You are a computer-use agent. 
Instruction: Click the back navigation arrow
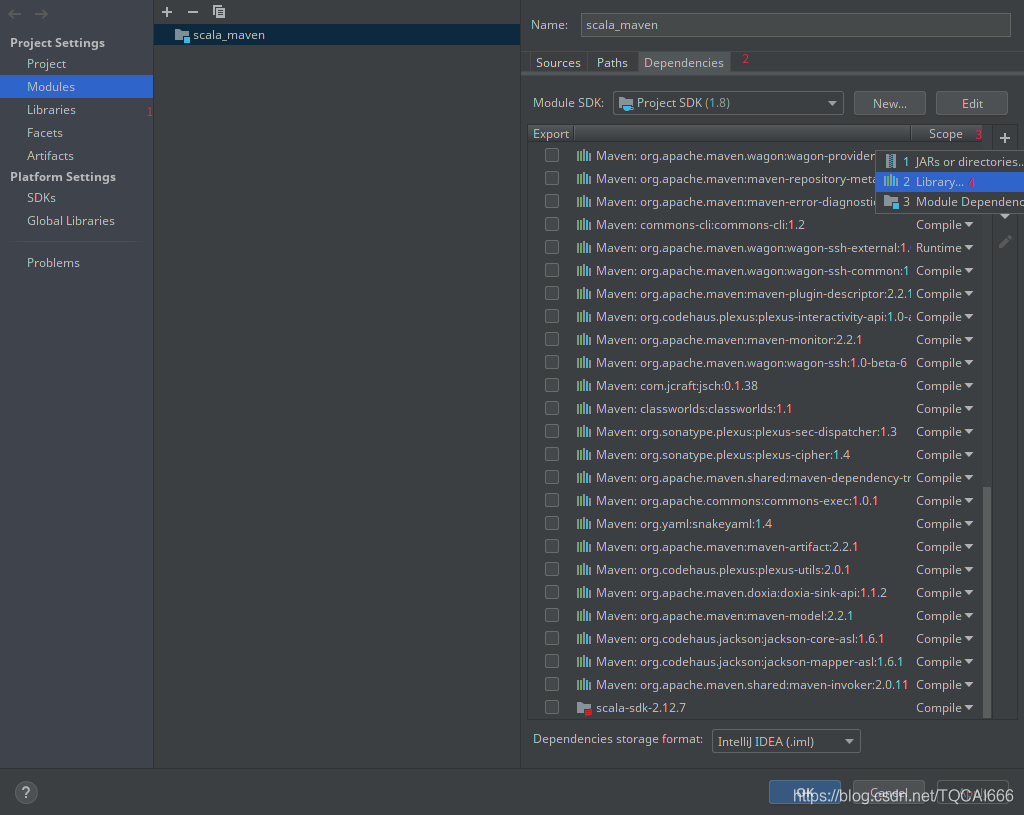tap(14, 14)
